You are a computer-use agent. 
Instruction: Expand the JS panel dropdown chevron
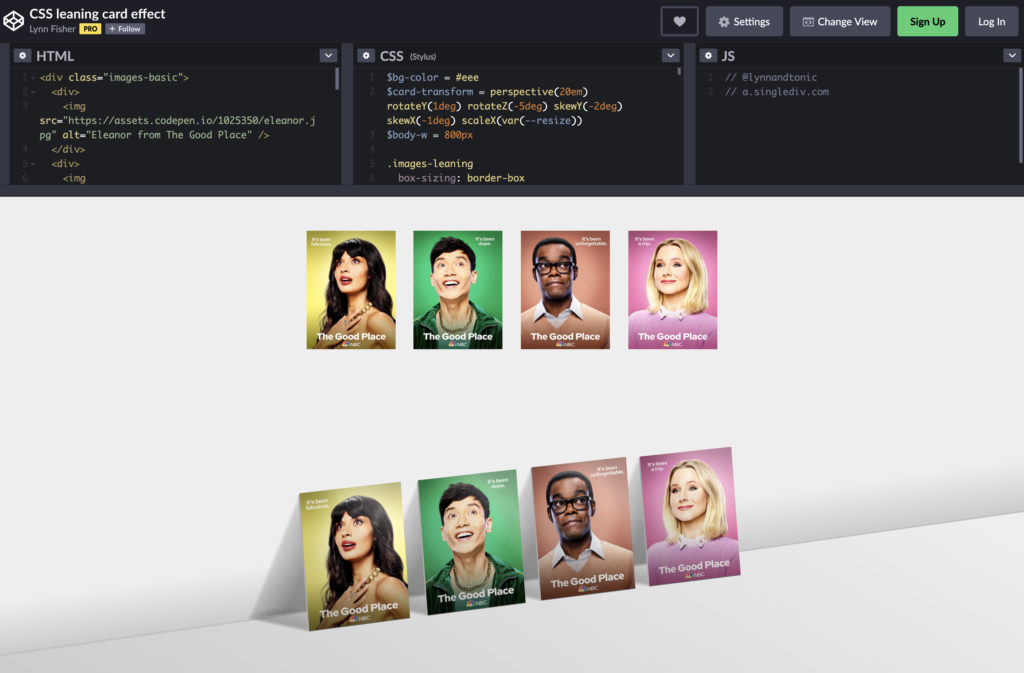(1012, 55)
